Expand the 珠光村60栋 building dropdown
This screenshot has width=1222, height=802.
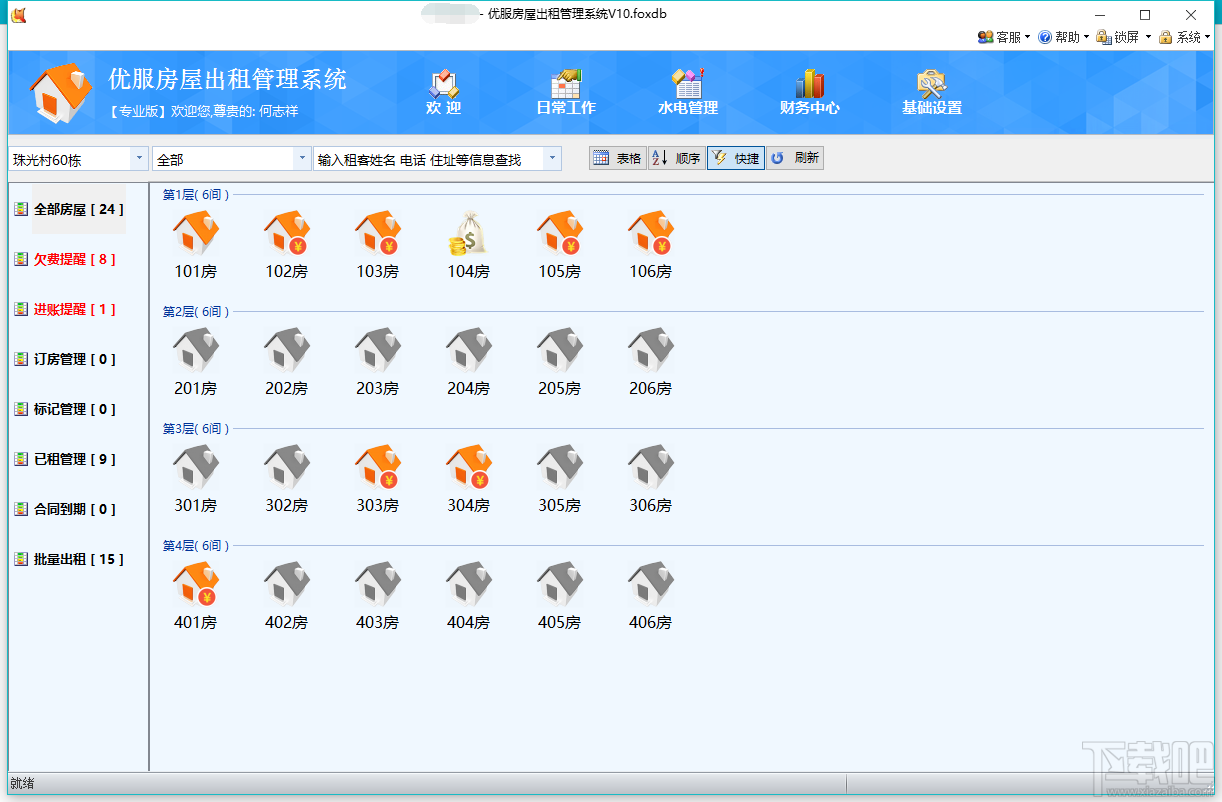139,159
